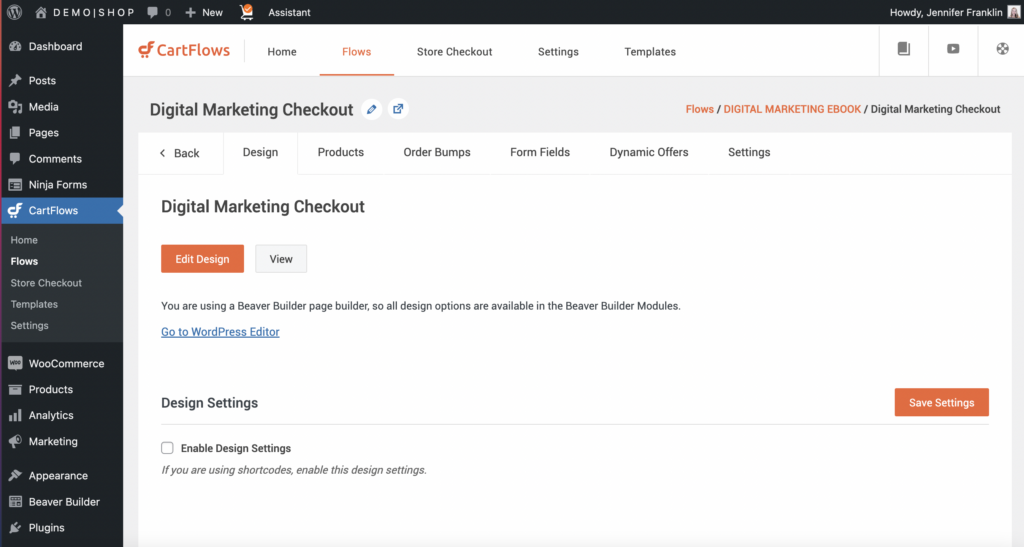1024x547 pixels.
Task: Click the Edit Design button
Action: click(202, 258)
